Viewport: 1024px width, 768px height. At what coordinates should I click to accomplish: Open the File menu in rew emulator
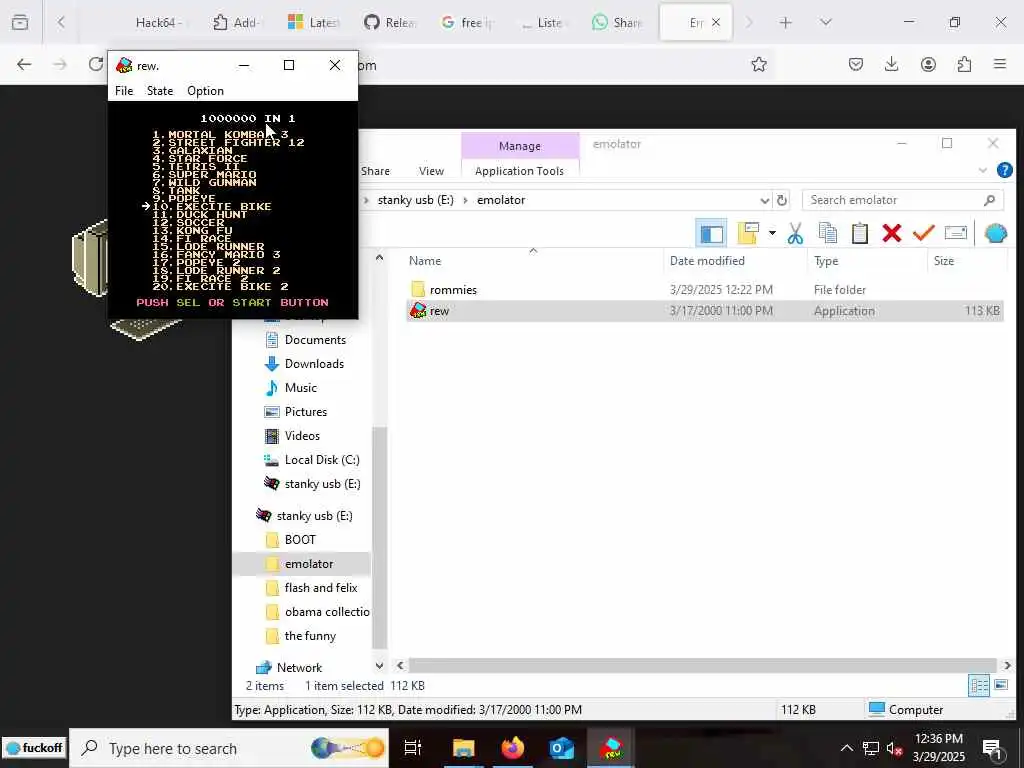coord(123,91)
